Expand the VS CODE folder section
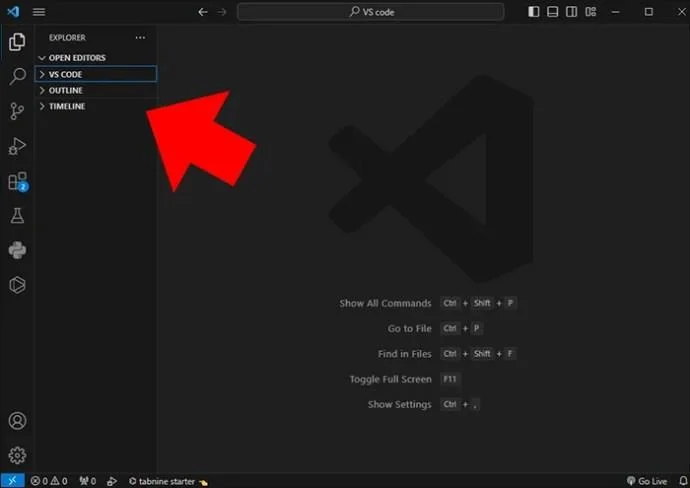The width and height of the screenshot is (690, 488). coord(96,74)
